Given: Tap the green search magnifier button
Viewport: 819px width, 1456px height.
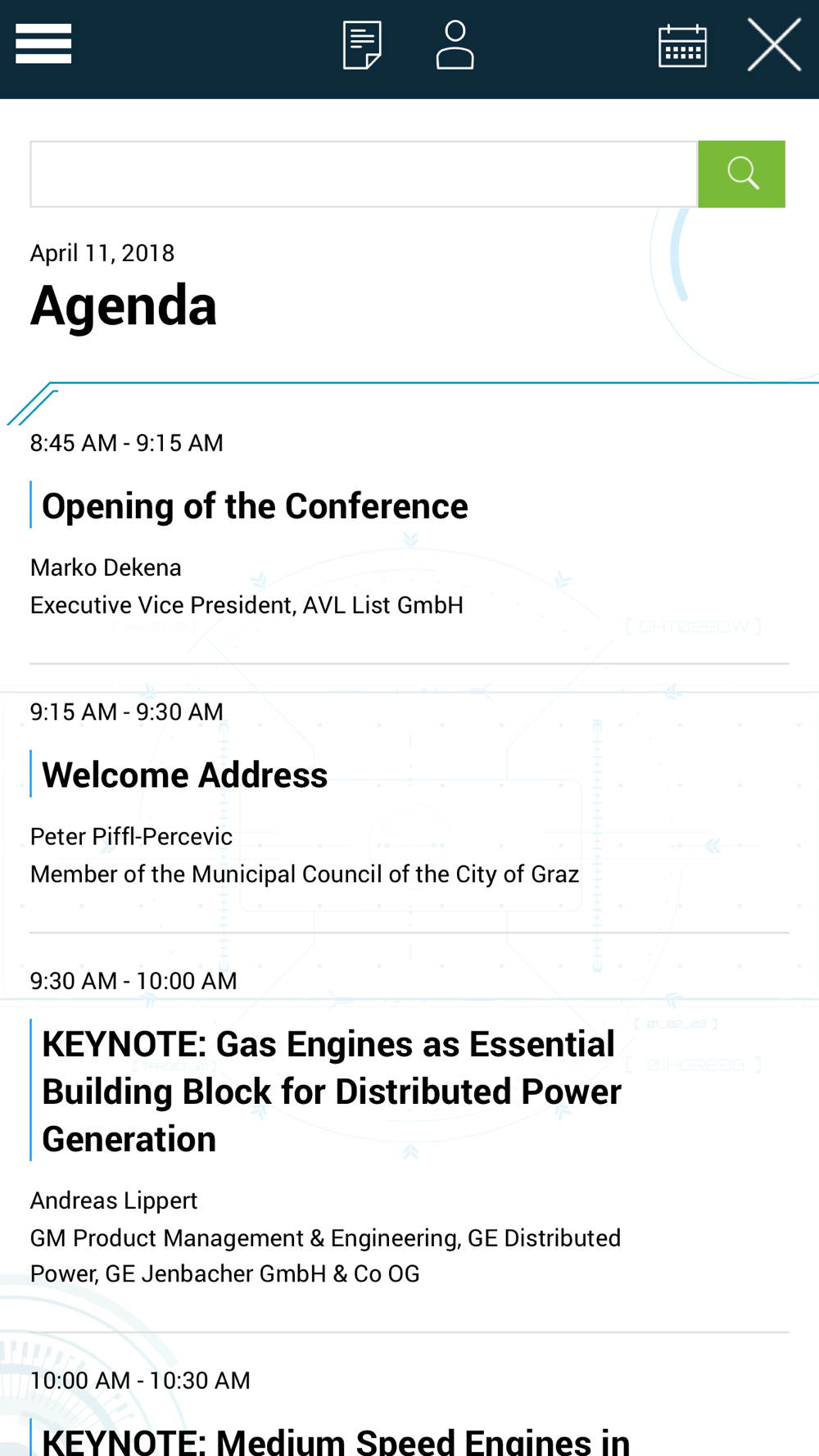Looking at the screenshot, I should 741,174.
